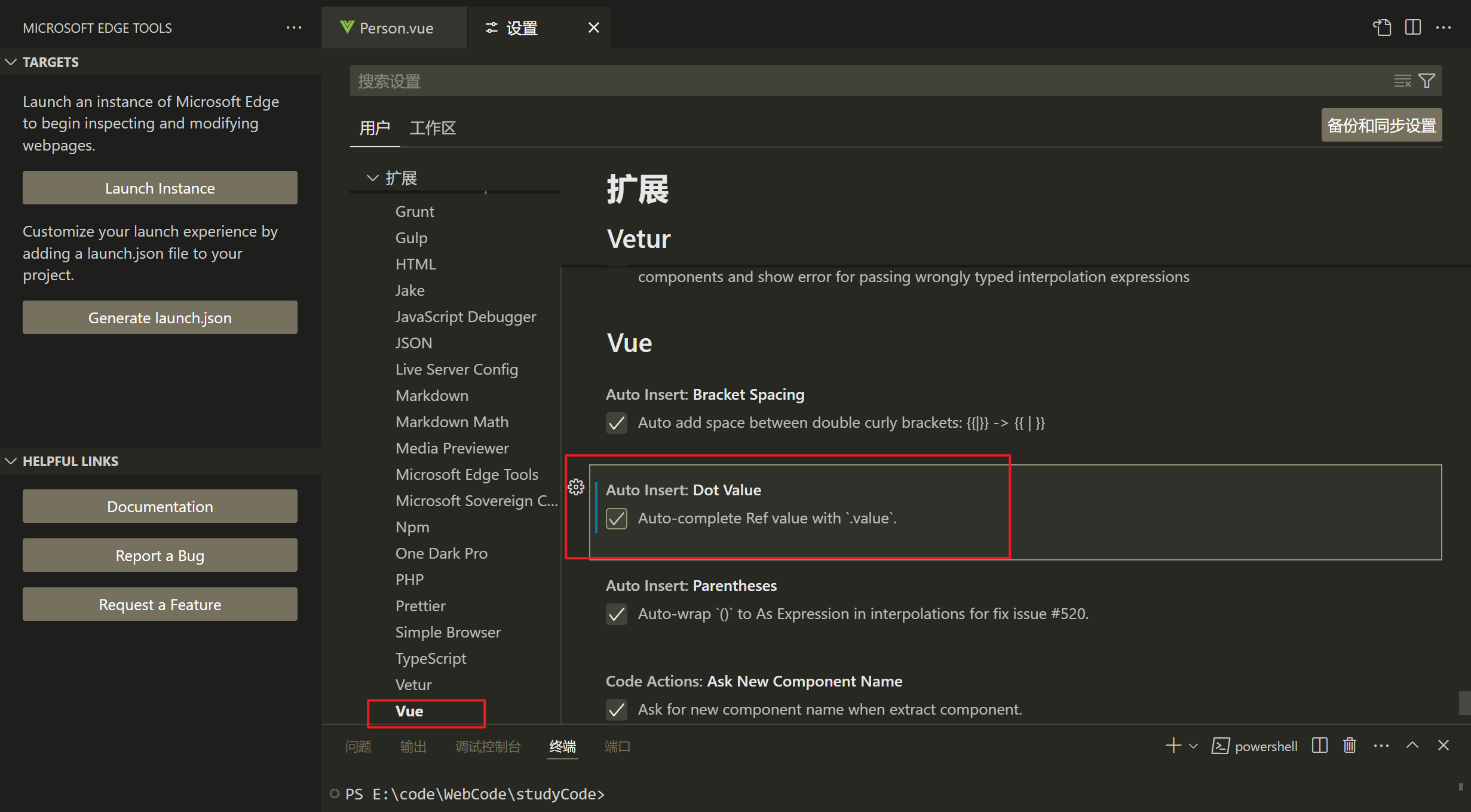The height and width of the screenshot is (812, 1471).
Task: Select Live Server Config tree entry
Action: (457, 369)
